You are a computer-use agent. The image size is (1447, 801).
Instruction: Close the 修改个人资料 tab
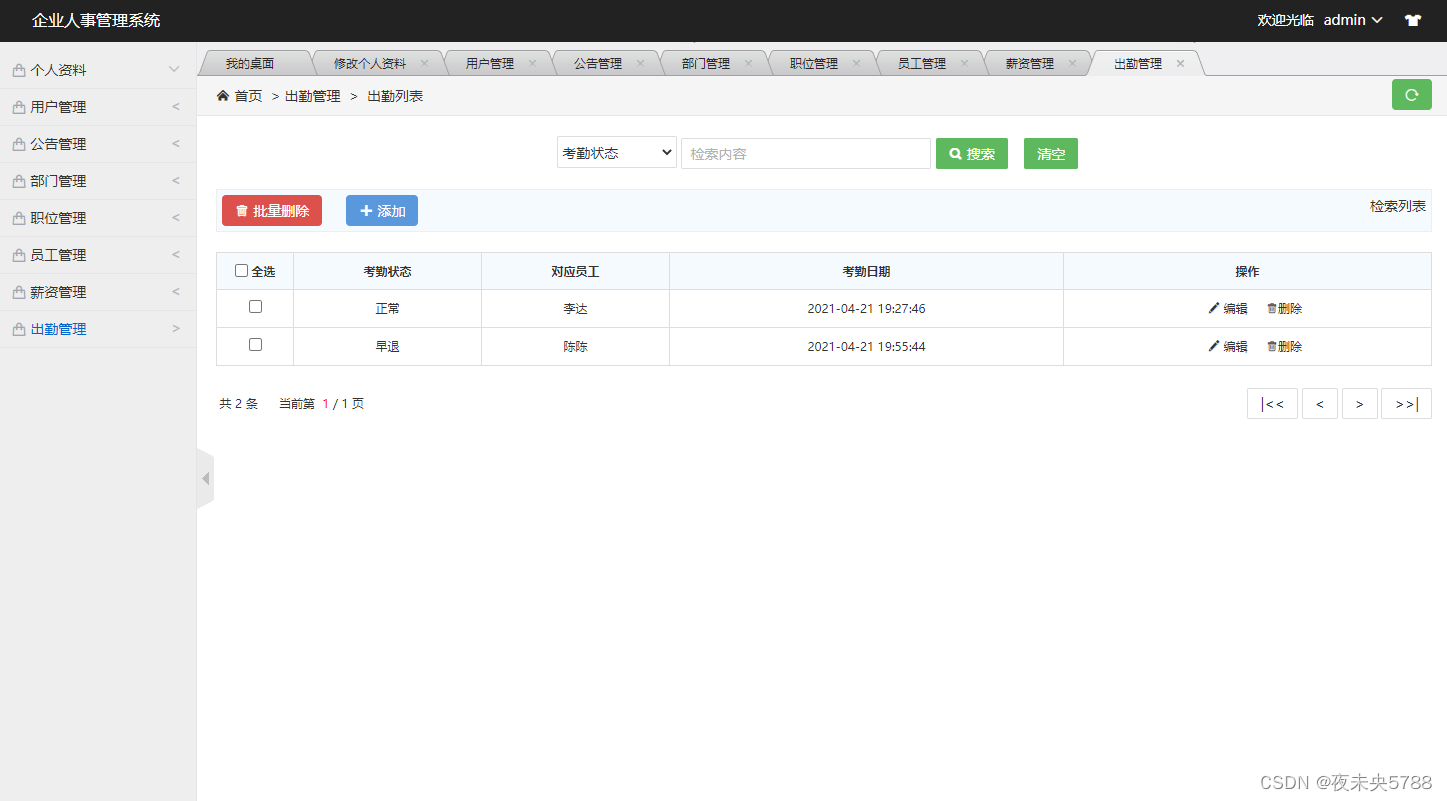[x=424, y=63]
